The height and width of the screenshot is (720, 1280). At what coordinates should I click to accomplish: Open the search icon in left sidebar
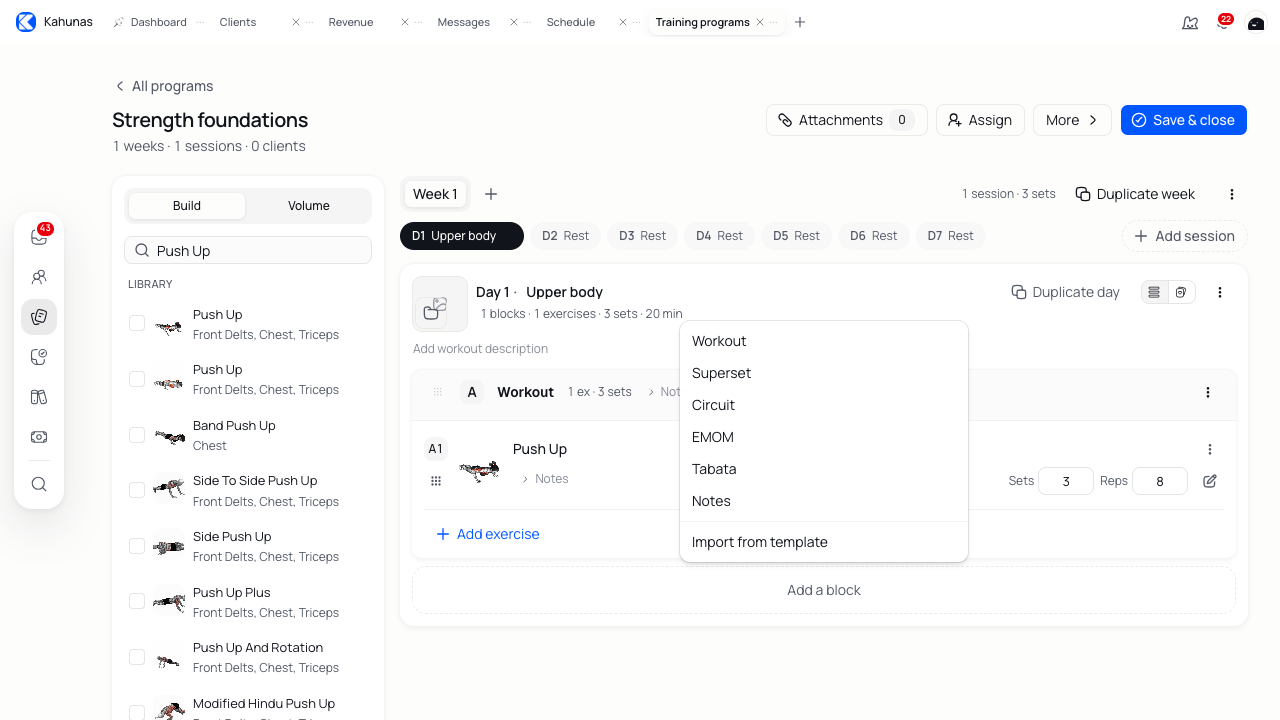coord(39,484)
